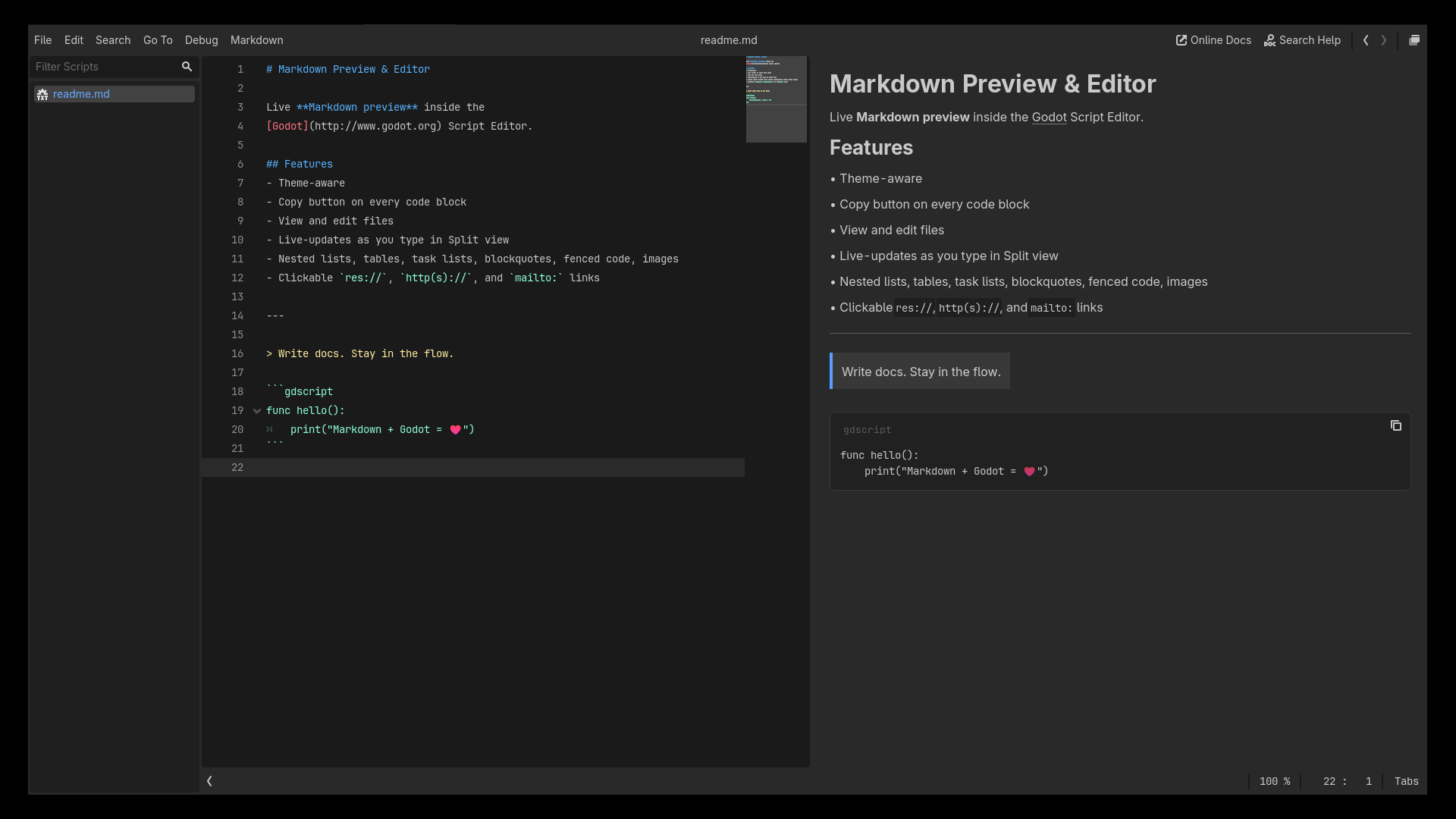Screen dimensions: 1456x819
Task: Click the Tabs indentation indicator
Action: pyautogui.click(x=1406, y=781)
